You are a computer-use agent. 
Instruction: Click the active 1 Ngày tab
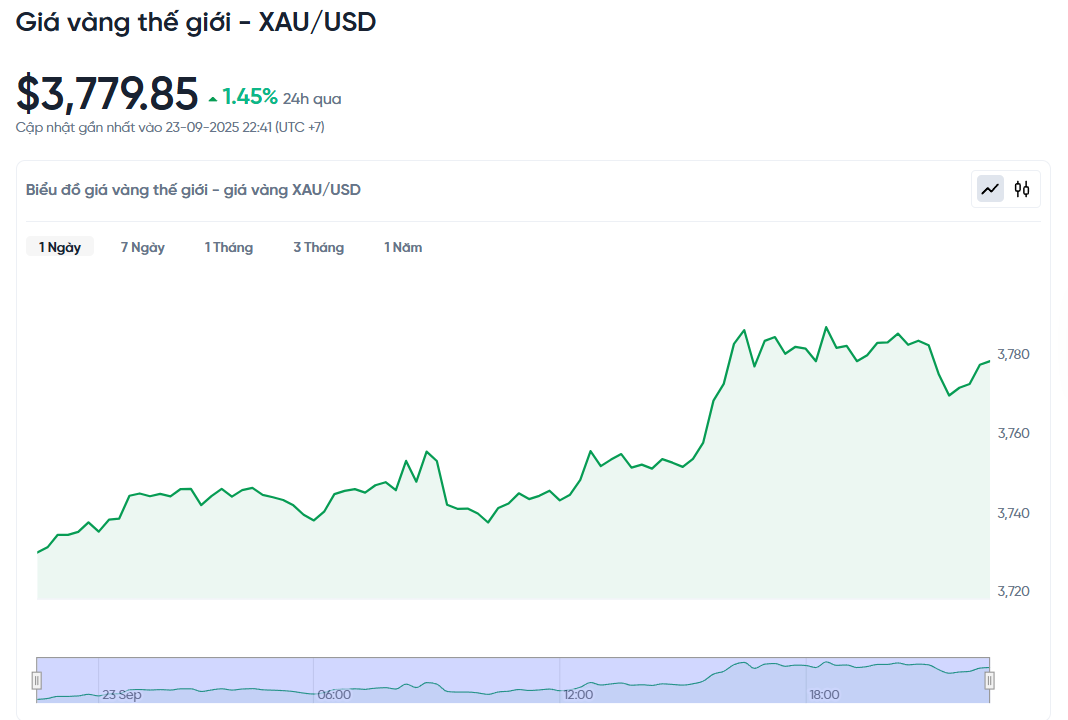(60, 246)
